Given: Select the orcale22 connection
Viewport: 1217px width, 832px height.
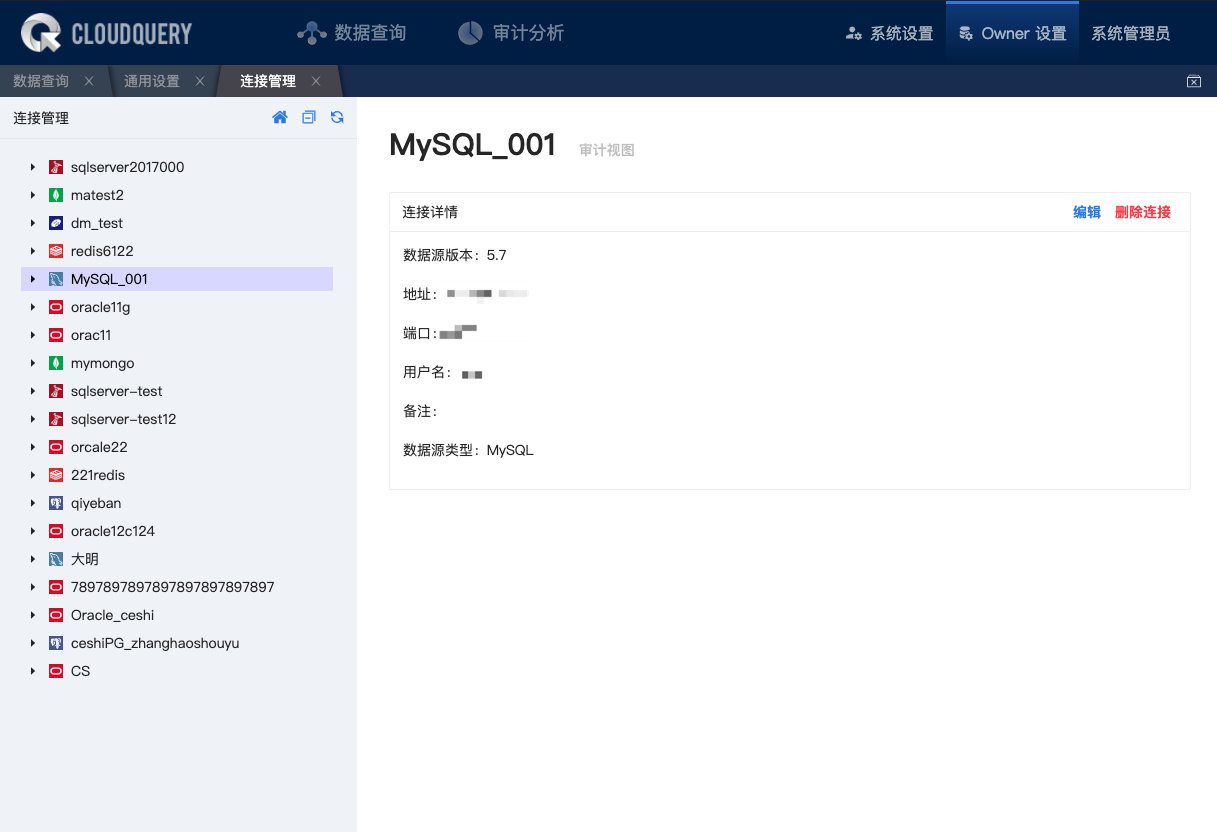Looking at the screenshot, I should [99, 447].
